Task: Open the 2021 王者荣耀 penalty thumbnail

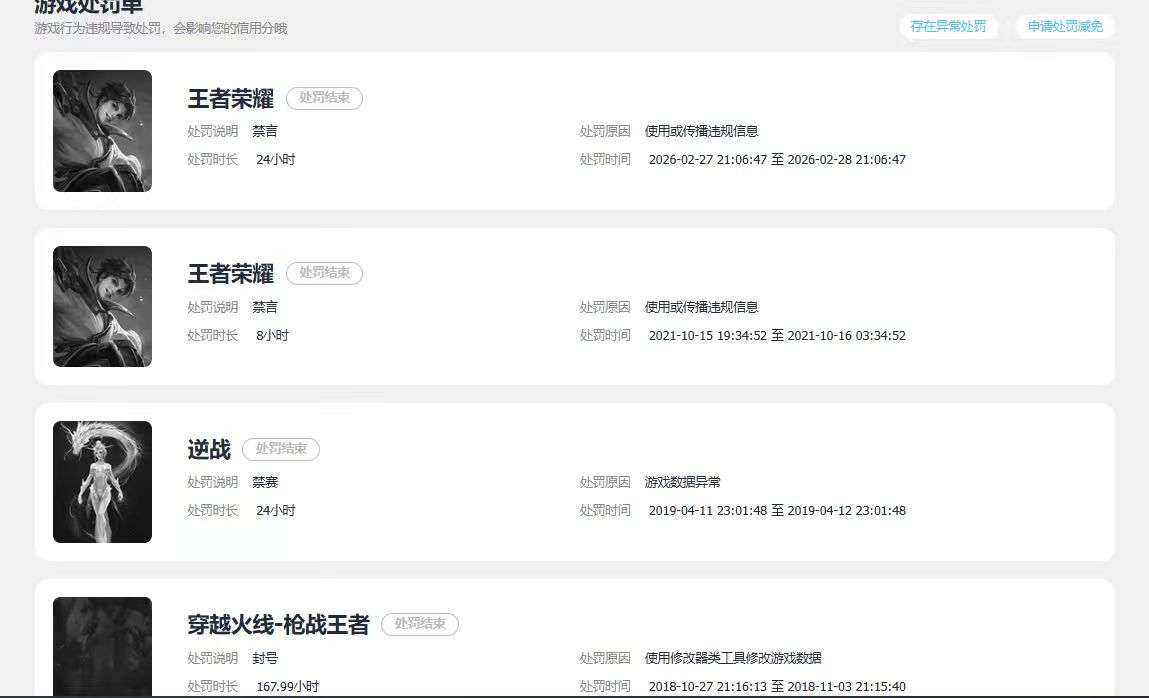Action: [103, 306]
